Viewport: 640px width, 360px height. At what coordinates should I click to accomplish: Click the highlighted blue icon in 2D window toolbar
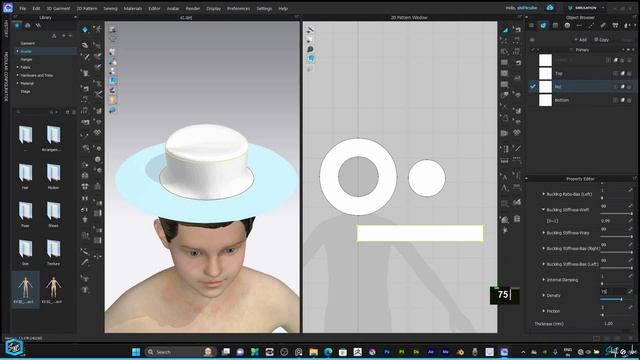[311, 59]
